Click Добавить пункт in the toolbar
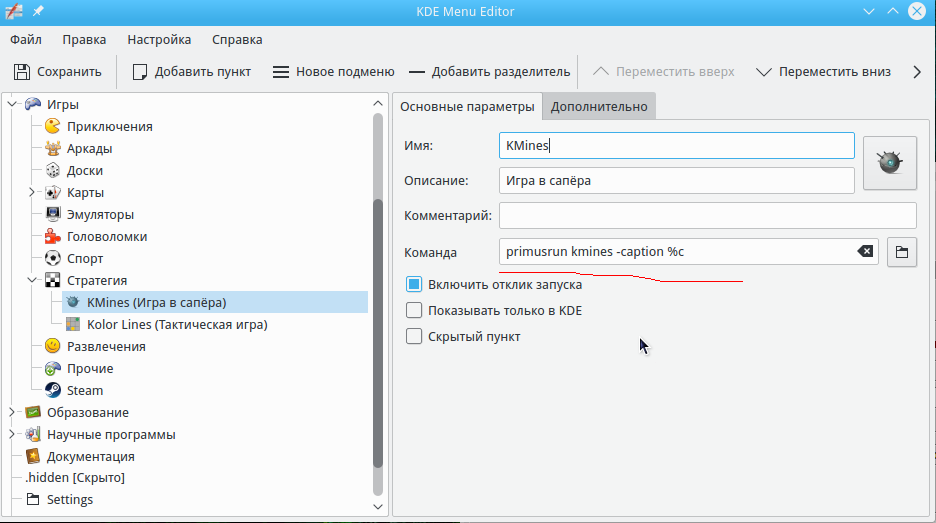 pos(191,72)
